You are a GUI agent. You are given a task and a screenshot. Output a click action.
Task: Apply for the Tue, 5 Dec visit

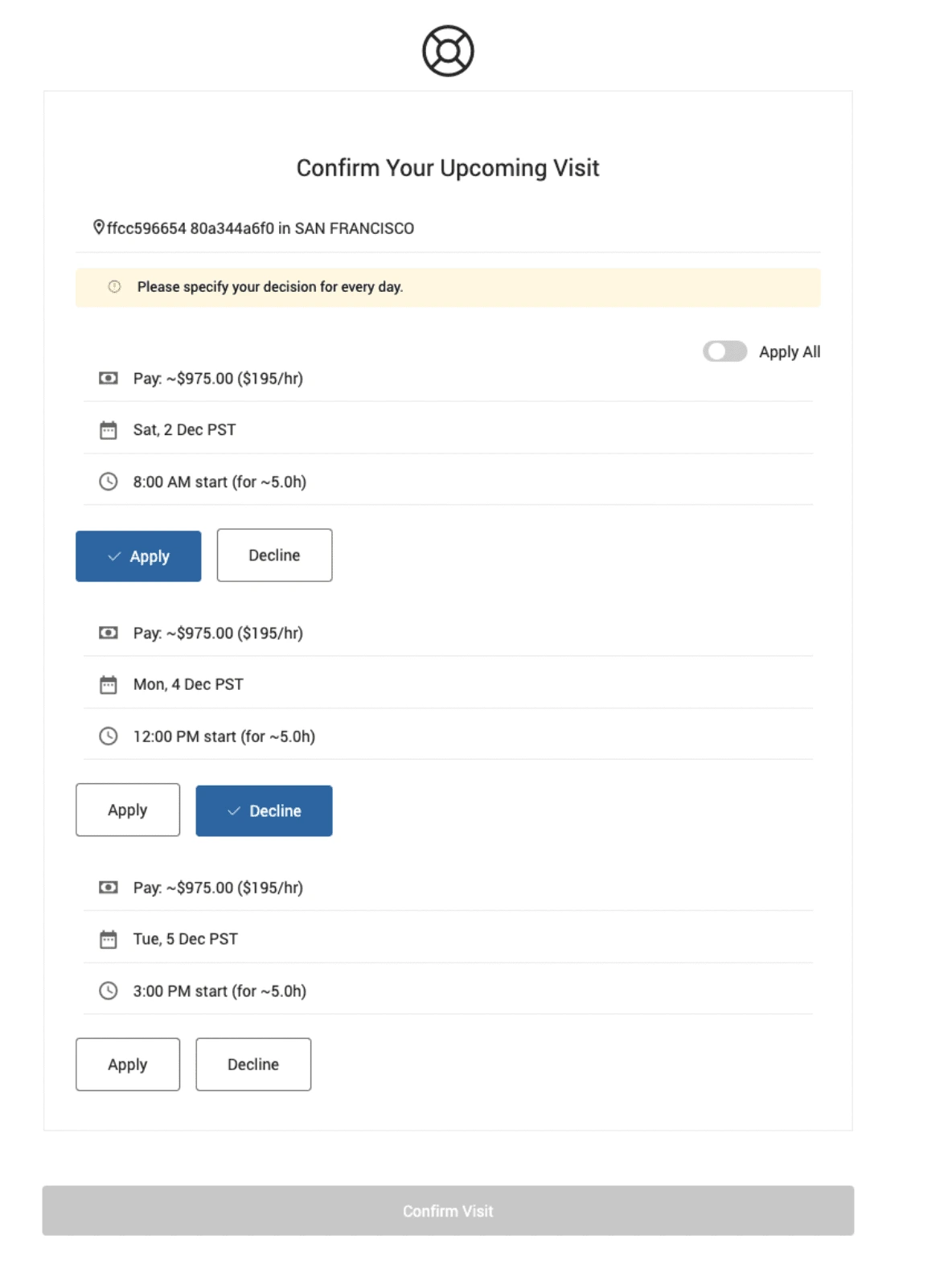tap(128, 1065)
